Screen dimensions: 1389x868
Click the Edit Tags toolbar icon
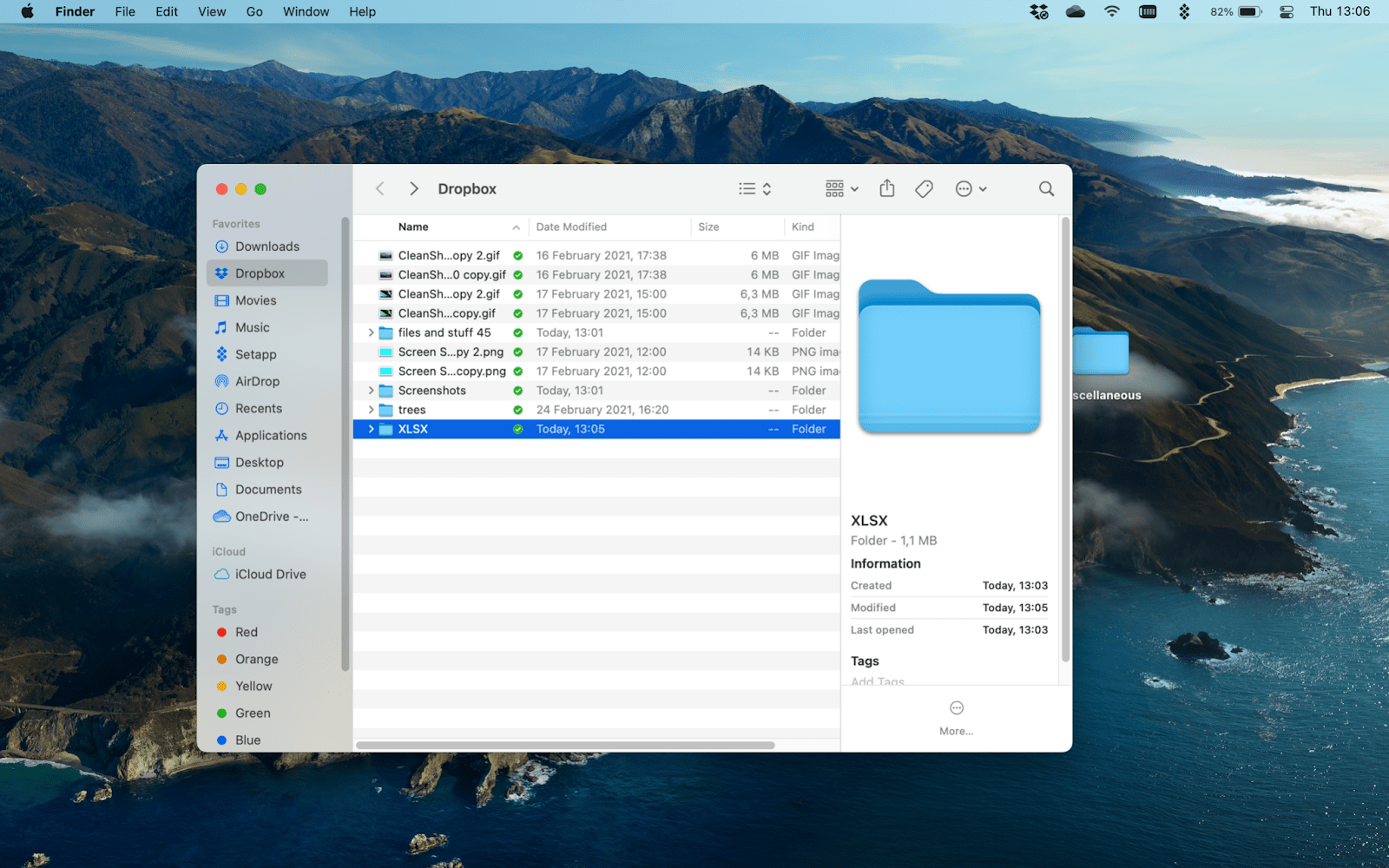pyautogui.click(x=924, y=188)
